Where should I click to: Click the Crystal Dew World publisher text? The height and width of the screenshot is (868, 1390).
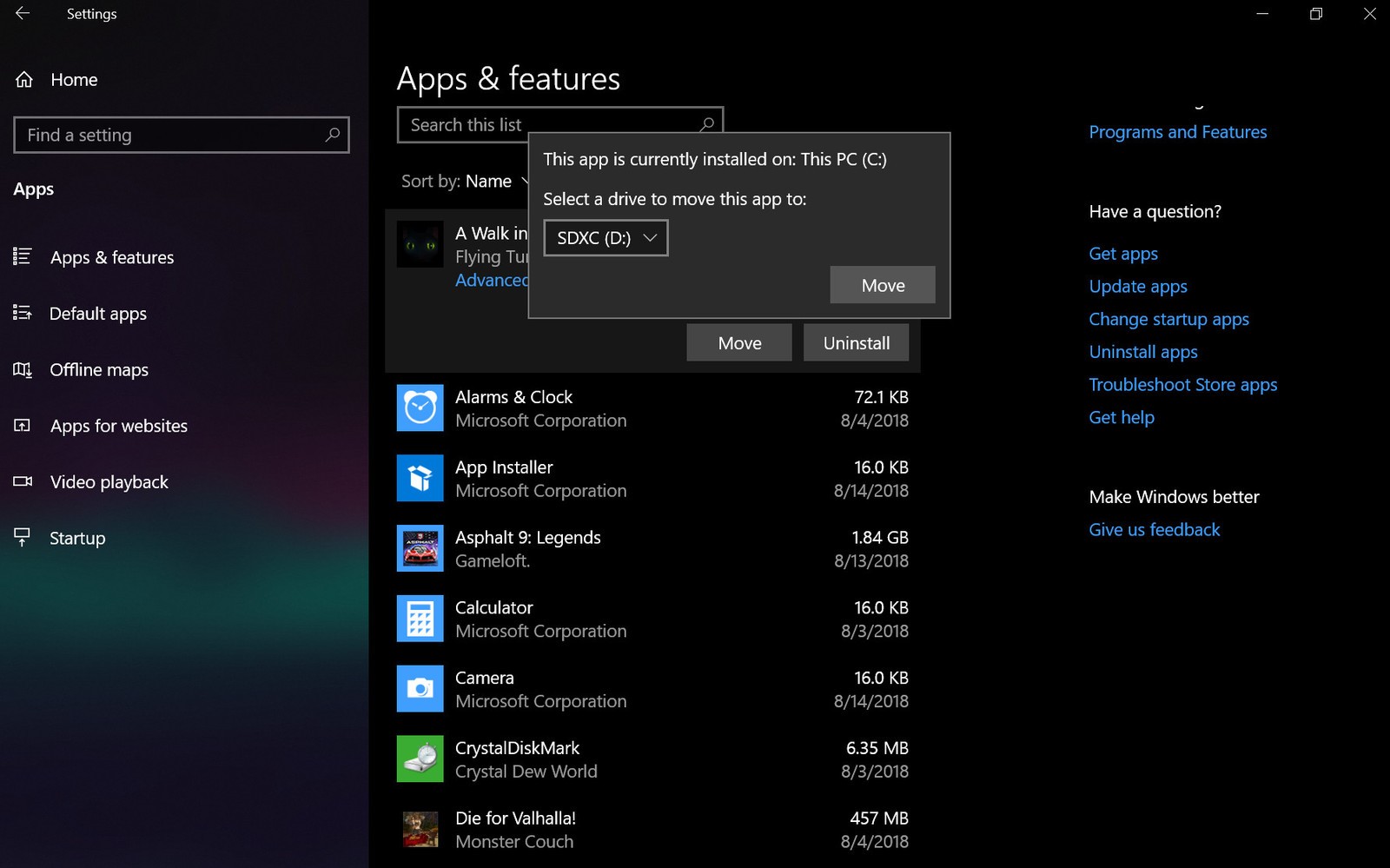(x=526, y=772)
